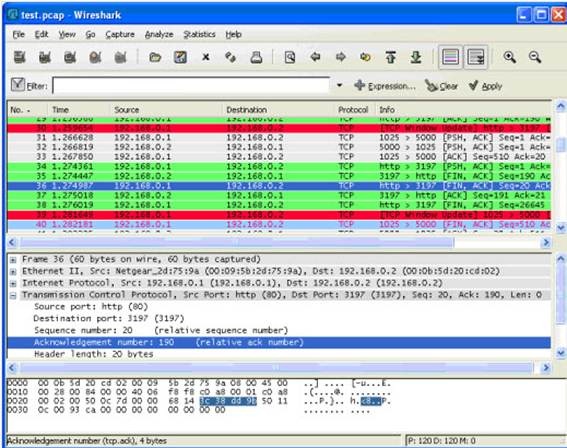Expand the Frame 36 tree node
Viewport: 567px width, 448px height.
coord(13,260)
